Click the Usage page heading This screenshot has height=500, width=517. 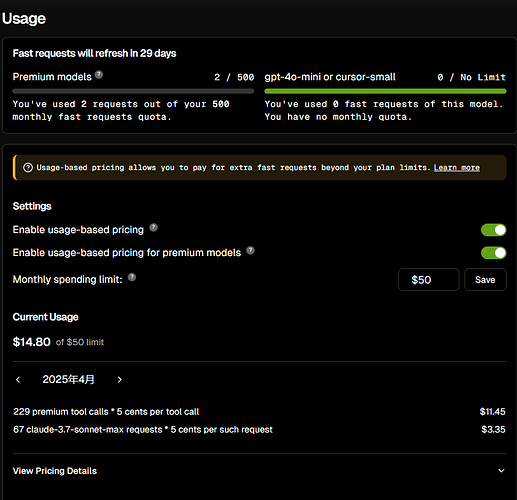24,19
